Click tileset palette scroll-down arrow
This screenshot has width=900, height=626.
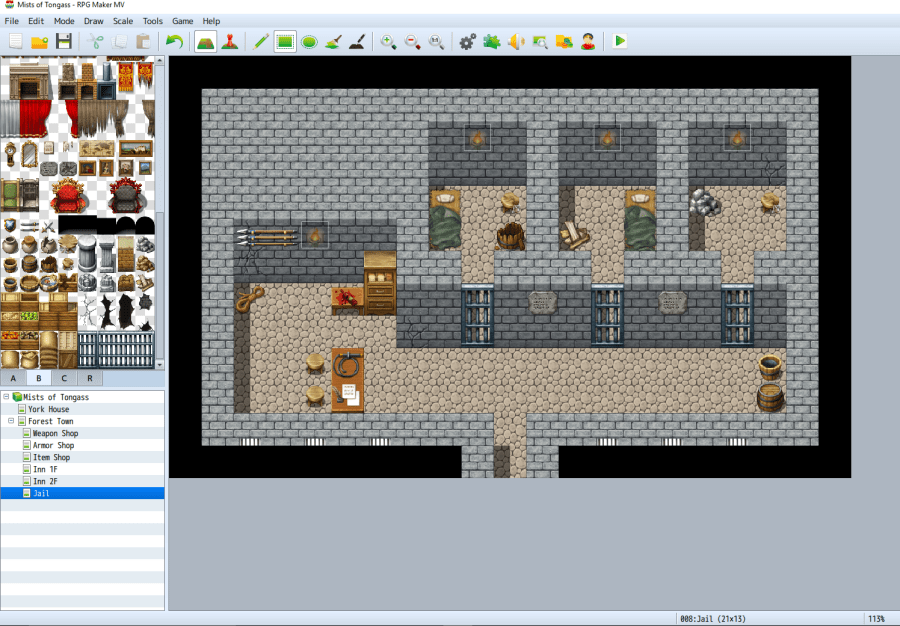tap(160, 363)
